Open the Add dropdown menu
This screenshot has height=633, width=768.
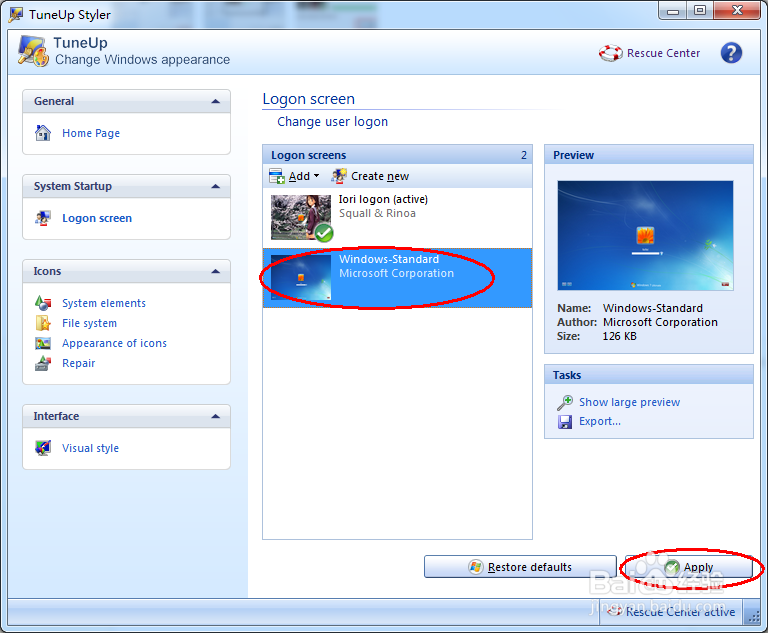point(295,176)
